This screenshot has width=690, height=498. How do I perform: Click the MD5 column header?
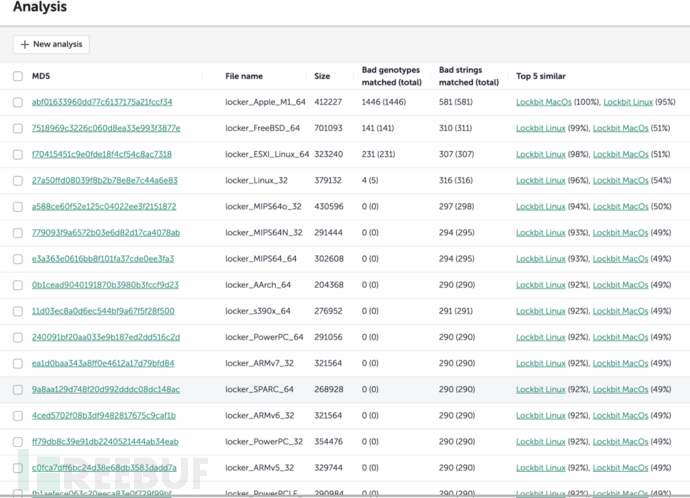pos(41,76)
